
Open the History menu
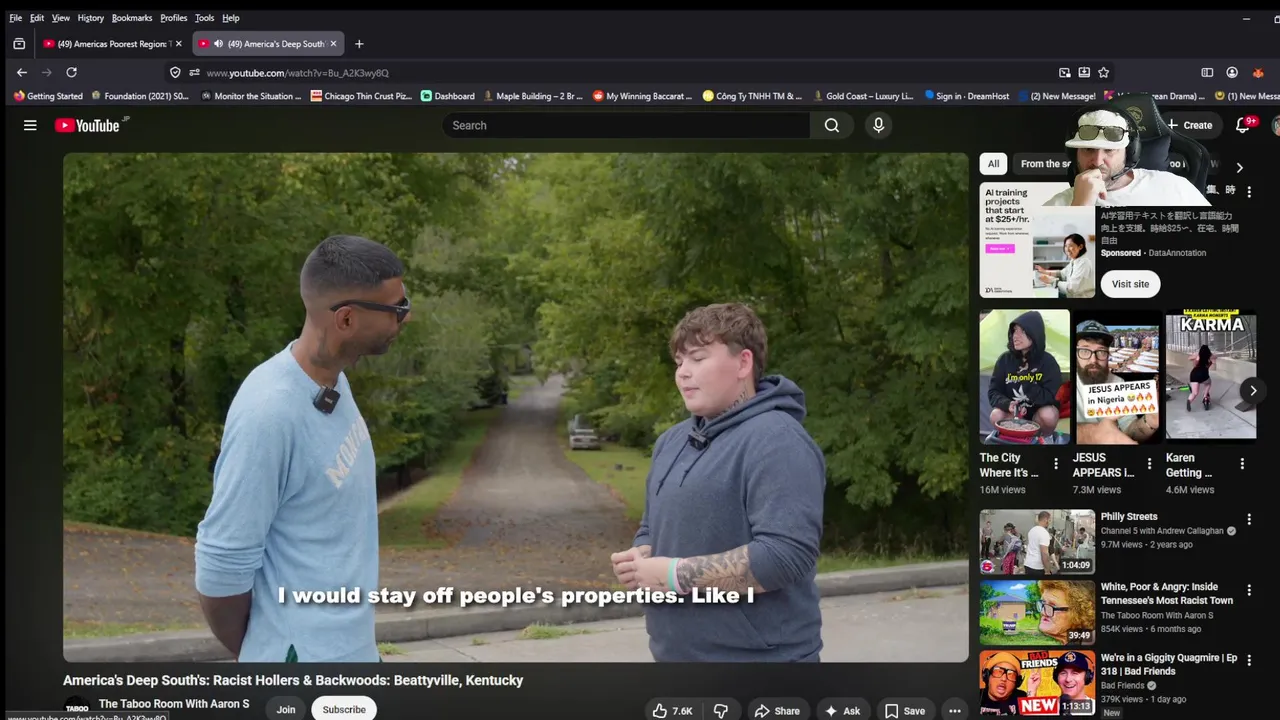90,18
